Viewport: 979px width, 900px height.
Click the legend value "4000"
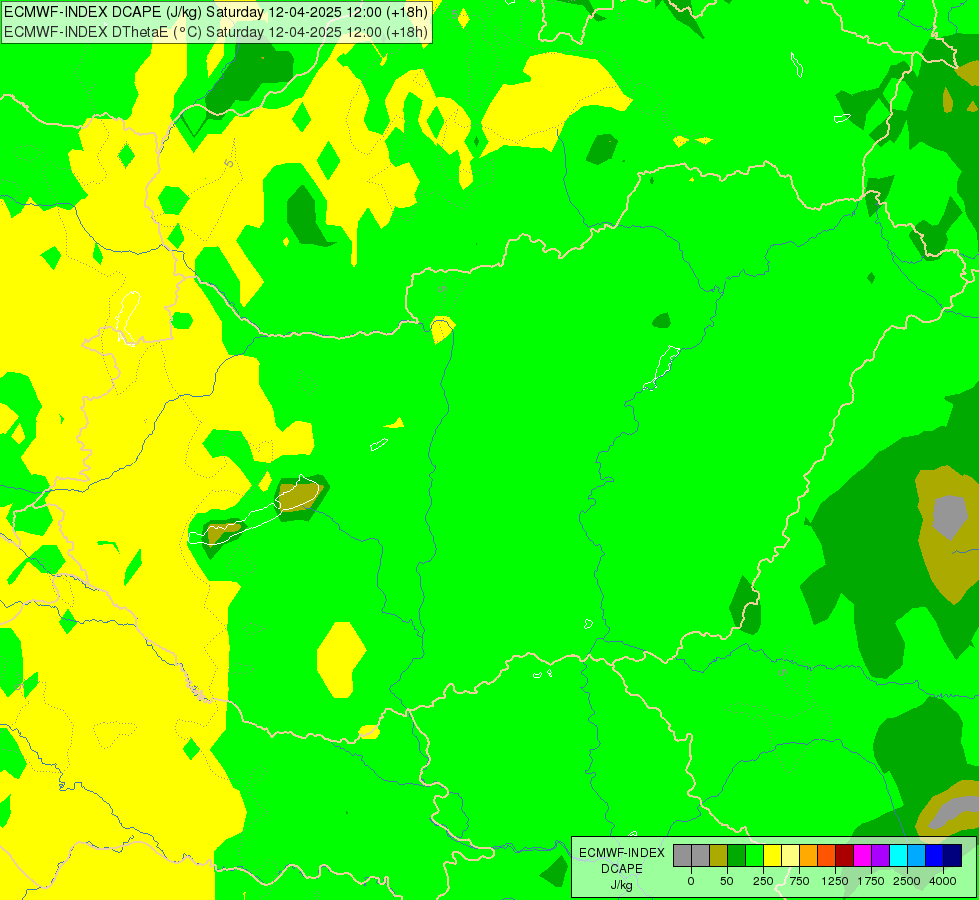coord(943,881)
